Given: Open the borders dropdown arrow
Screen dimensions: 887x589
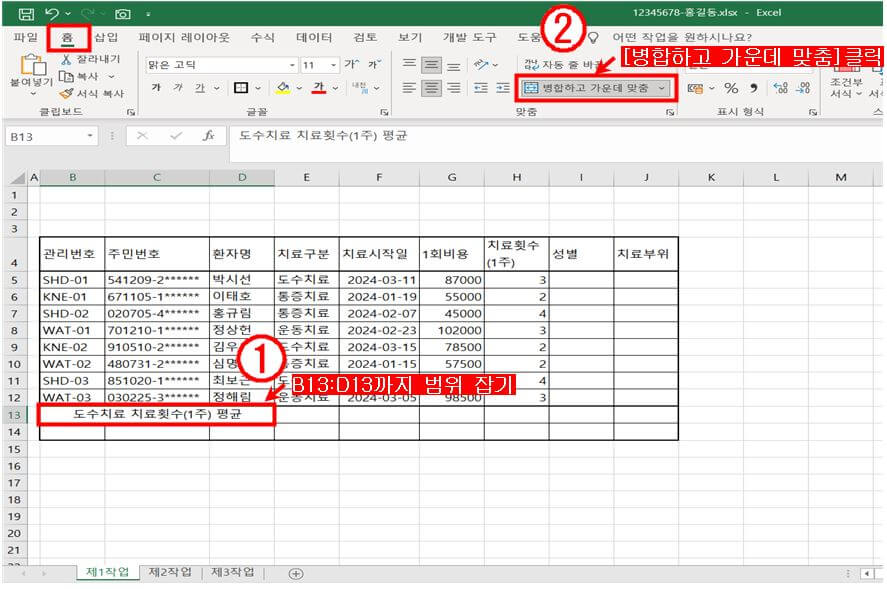Looking at the screenshot, I should coord(258,89).
